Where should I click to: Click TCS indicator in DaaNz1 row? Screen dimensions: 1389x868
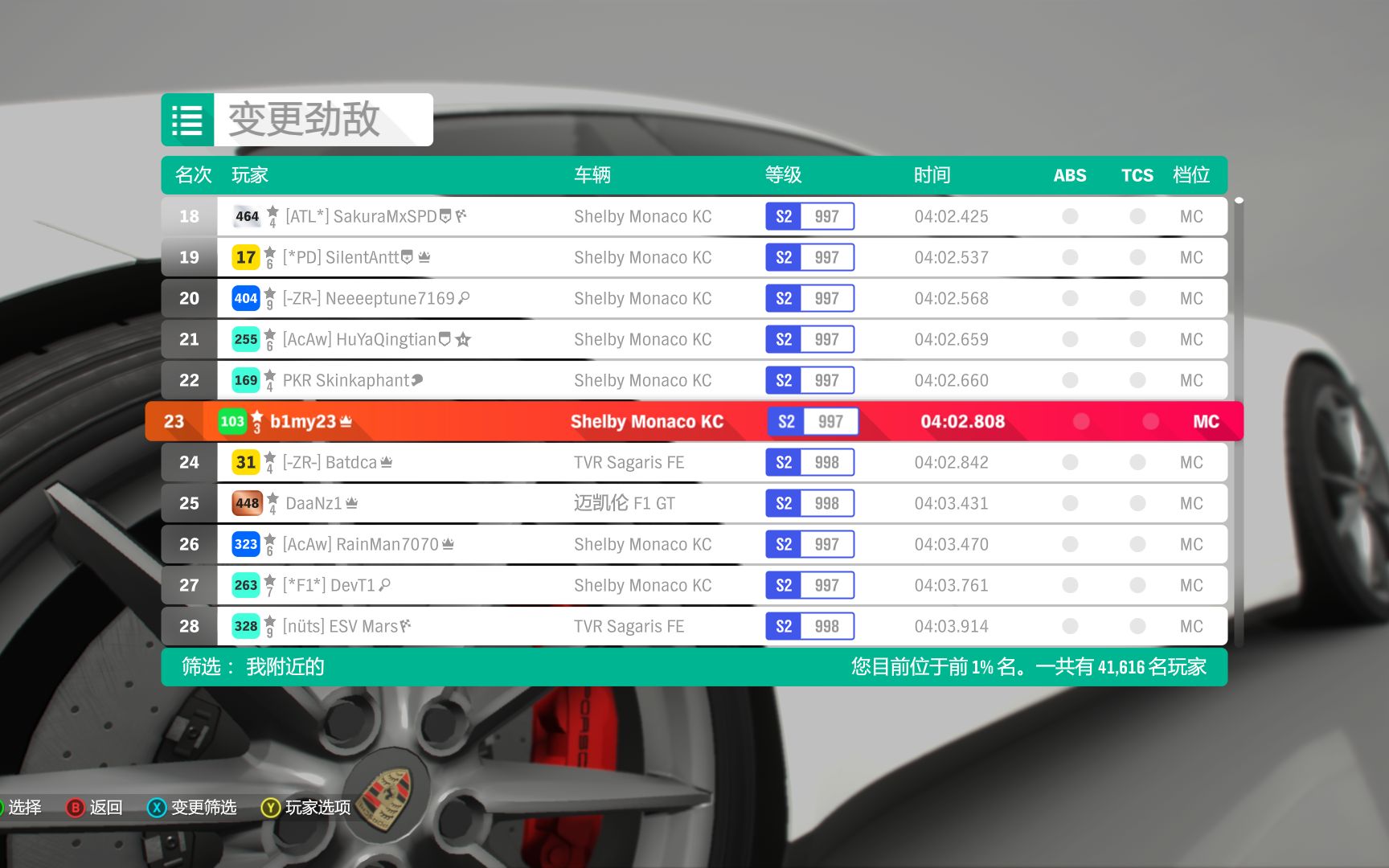click(1137, 503)
